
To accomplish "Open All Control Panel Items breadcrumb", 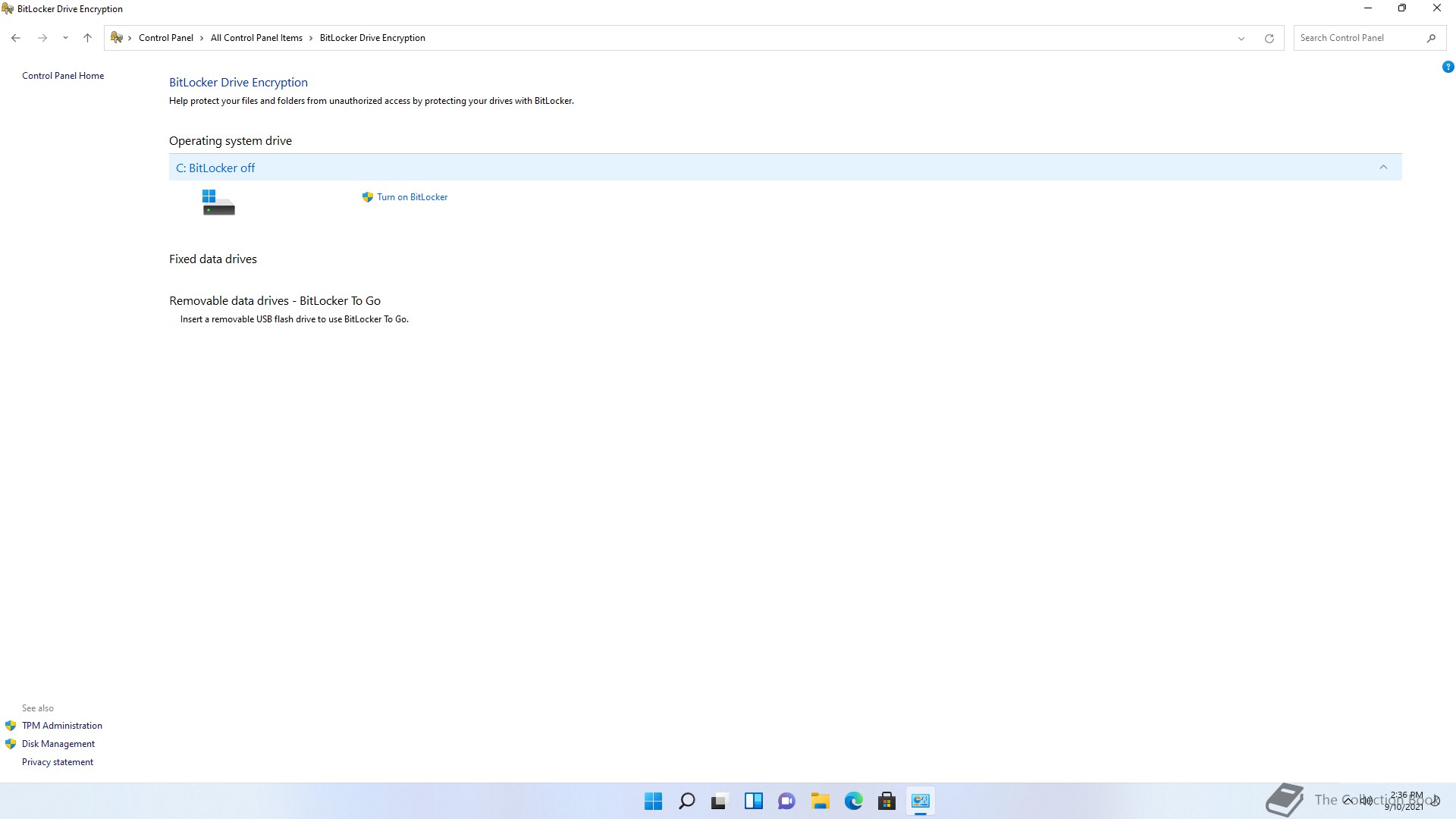I will [256, 38].
